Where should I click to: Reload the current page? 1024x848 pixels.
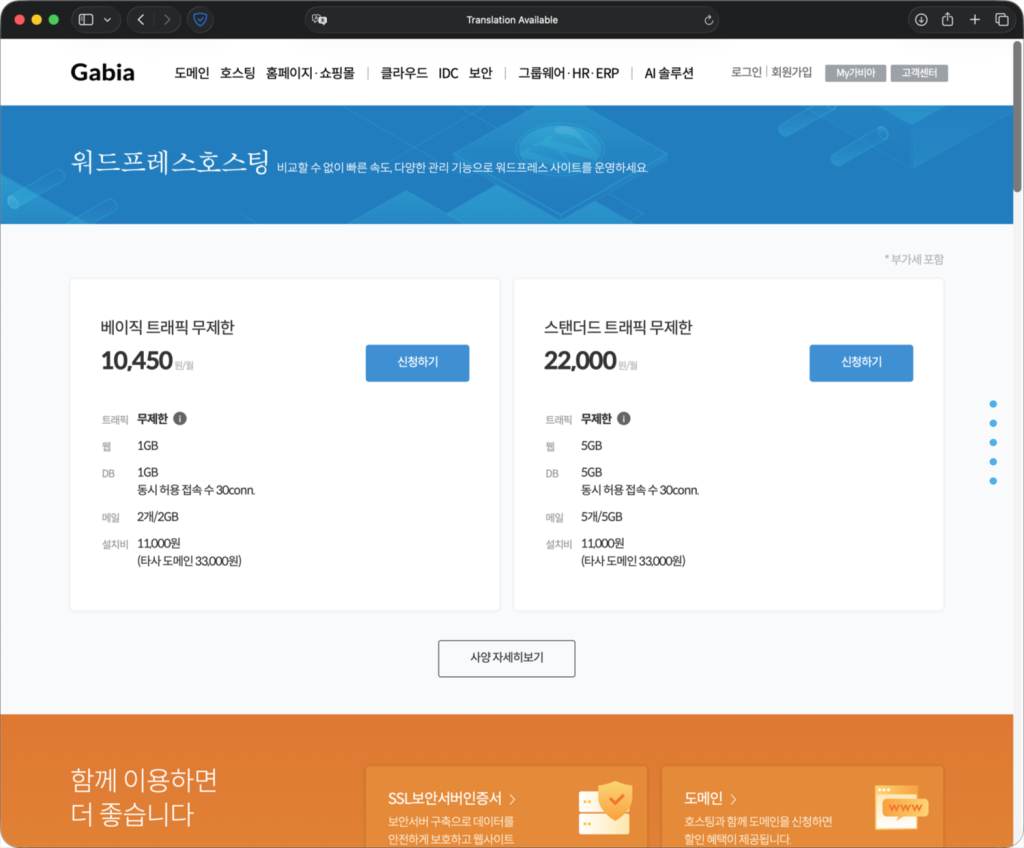pyautogui.click(x=709, y=20)
